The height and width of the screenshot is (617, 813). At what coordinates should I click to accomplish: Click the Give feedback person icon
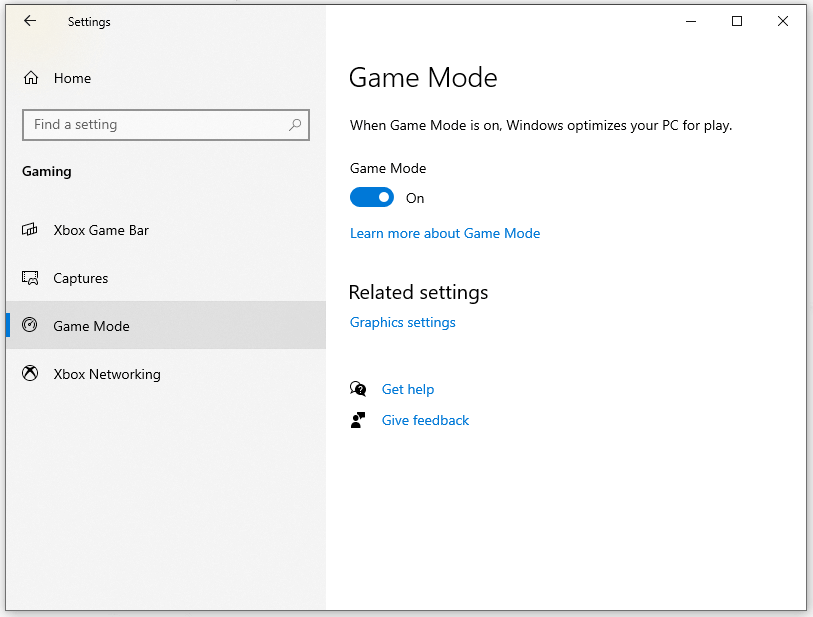[358, 419]
